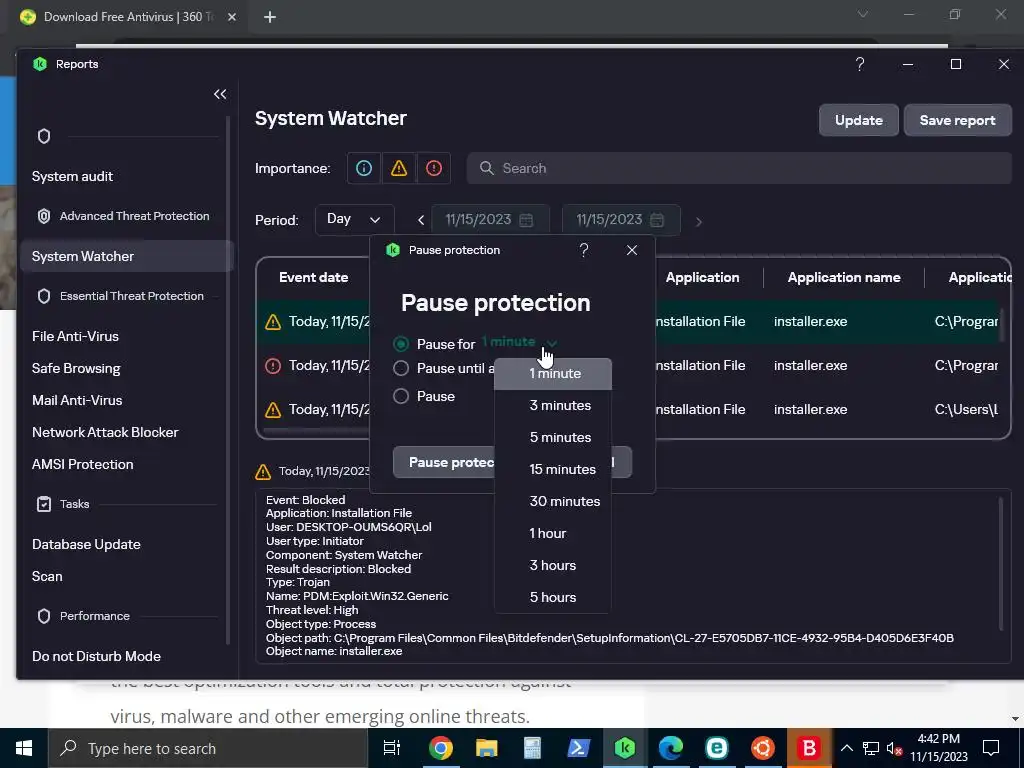
Task: Click the informational importance filter icon
Action: 364,168
